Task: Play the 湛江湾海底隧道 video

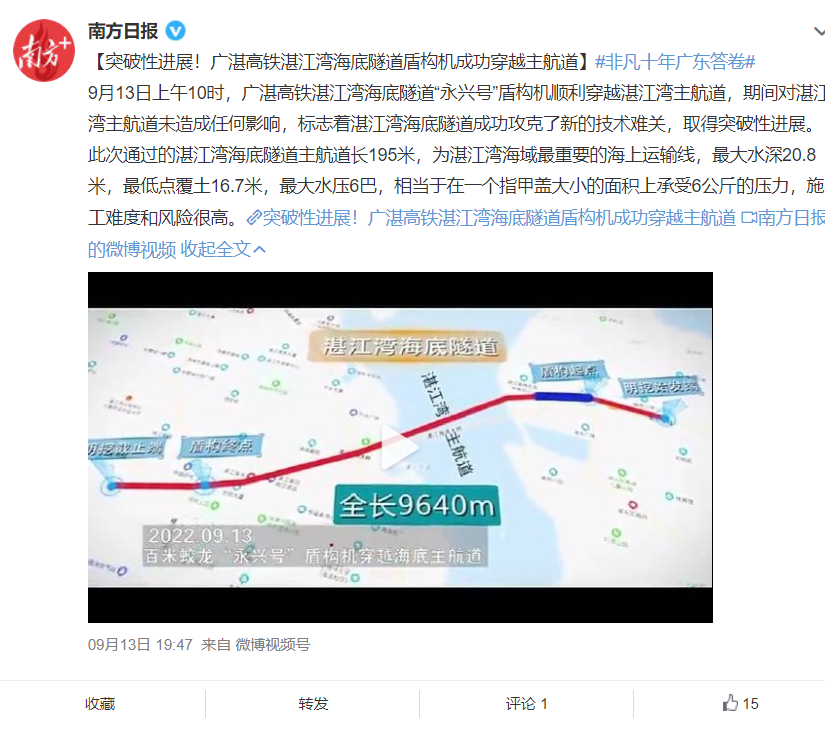Action: click(x=400, y=447)
